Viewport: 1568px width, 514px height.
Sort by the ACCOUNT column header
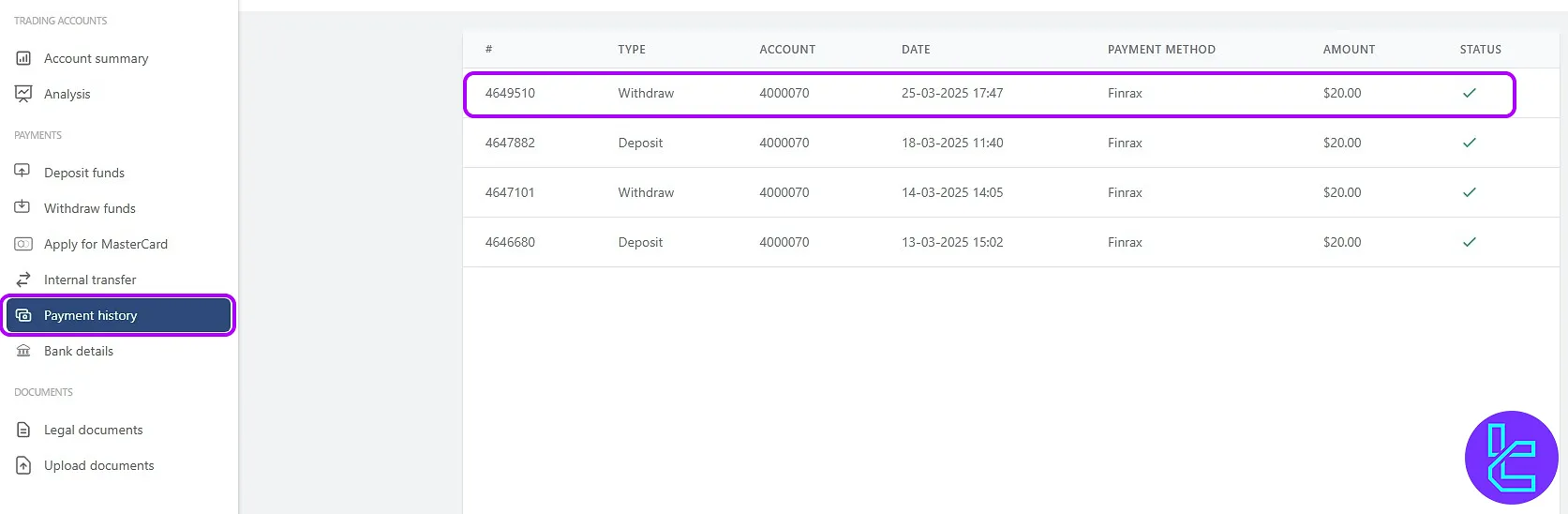[787, 50]
